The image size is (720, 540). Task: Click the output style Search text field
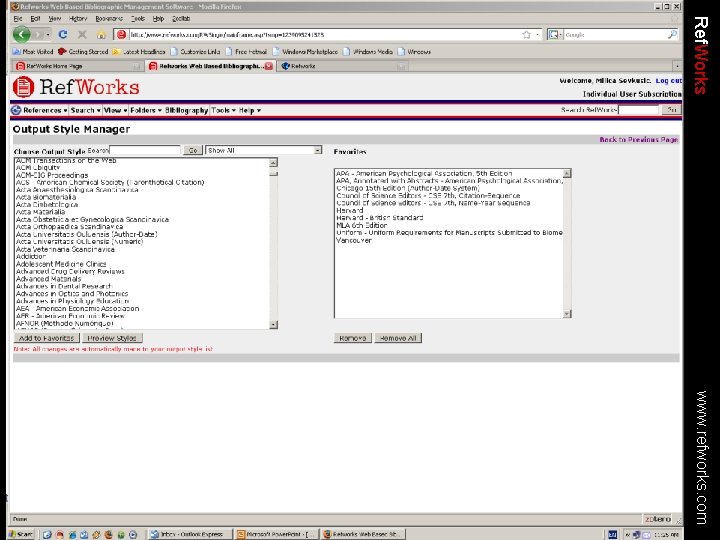[x=145, y=150]
